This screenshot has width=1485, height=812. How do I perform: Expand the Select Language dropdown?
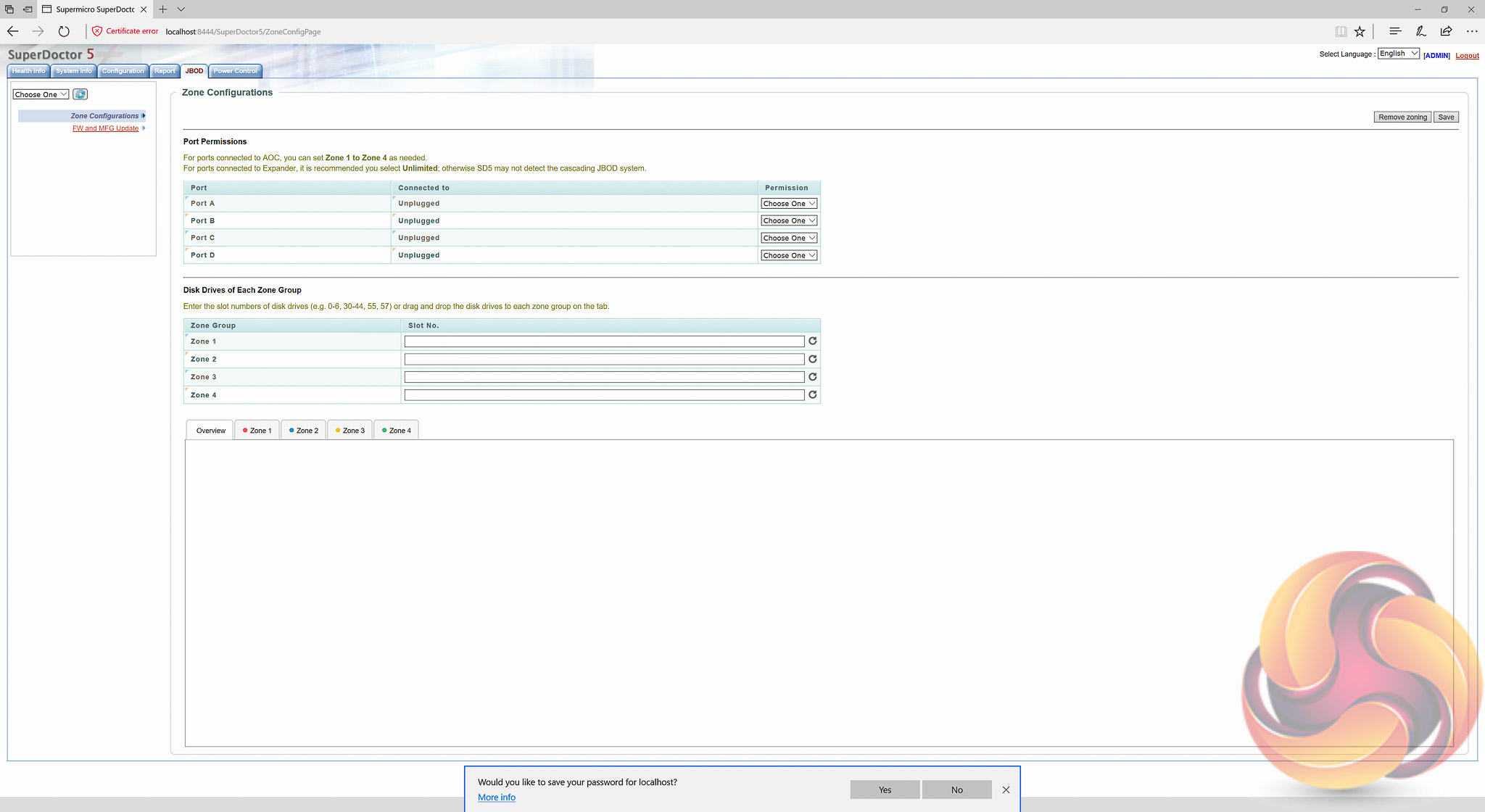tap(1398, 54)
